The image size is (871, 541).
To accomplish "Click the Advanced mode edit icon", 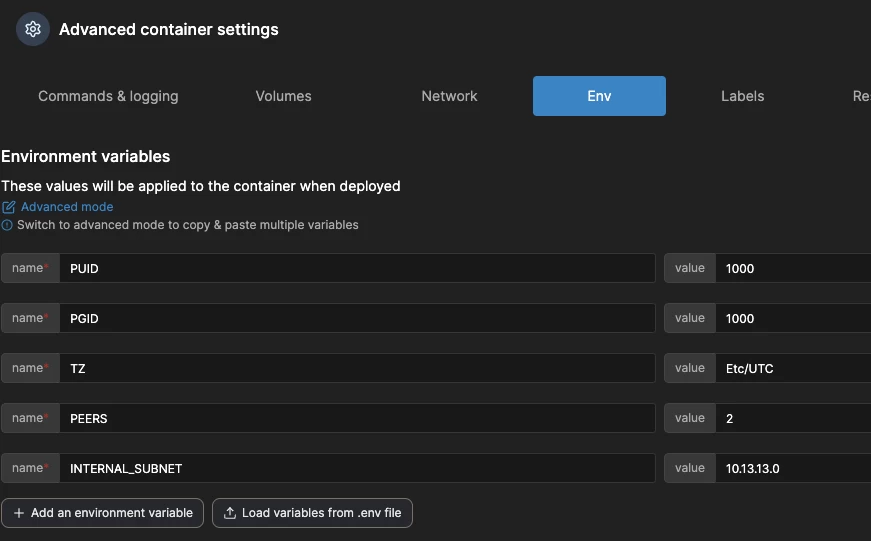I will pyautogui.click(x=9, y=207).
